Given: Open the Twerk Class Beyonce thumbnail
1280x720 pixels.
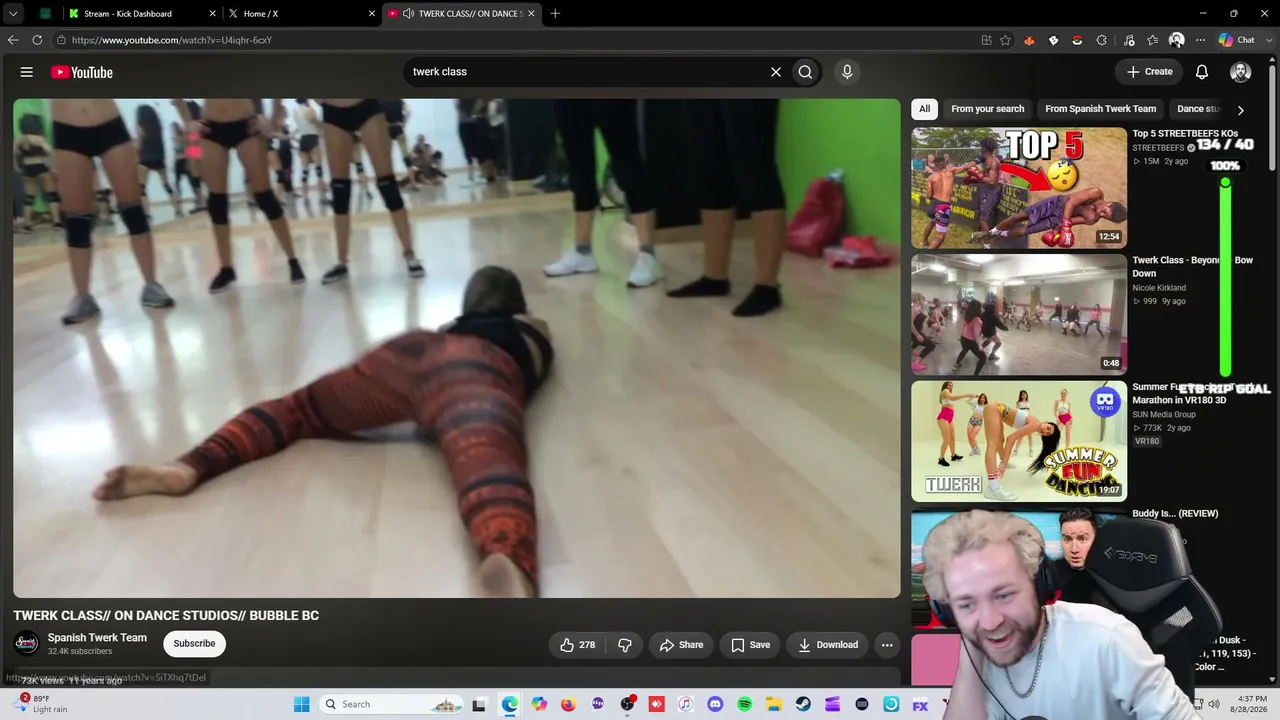Looking at the screenshot, I should 1019,315.
